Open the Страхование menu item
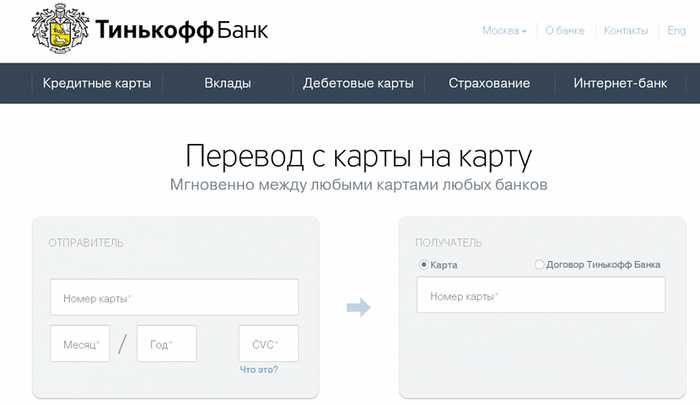Viewport: 700px width, 405px height. click(489, 83)
